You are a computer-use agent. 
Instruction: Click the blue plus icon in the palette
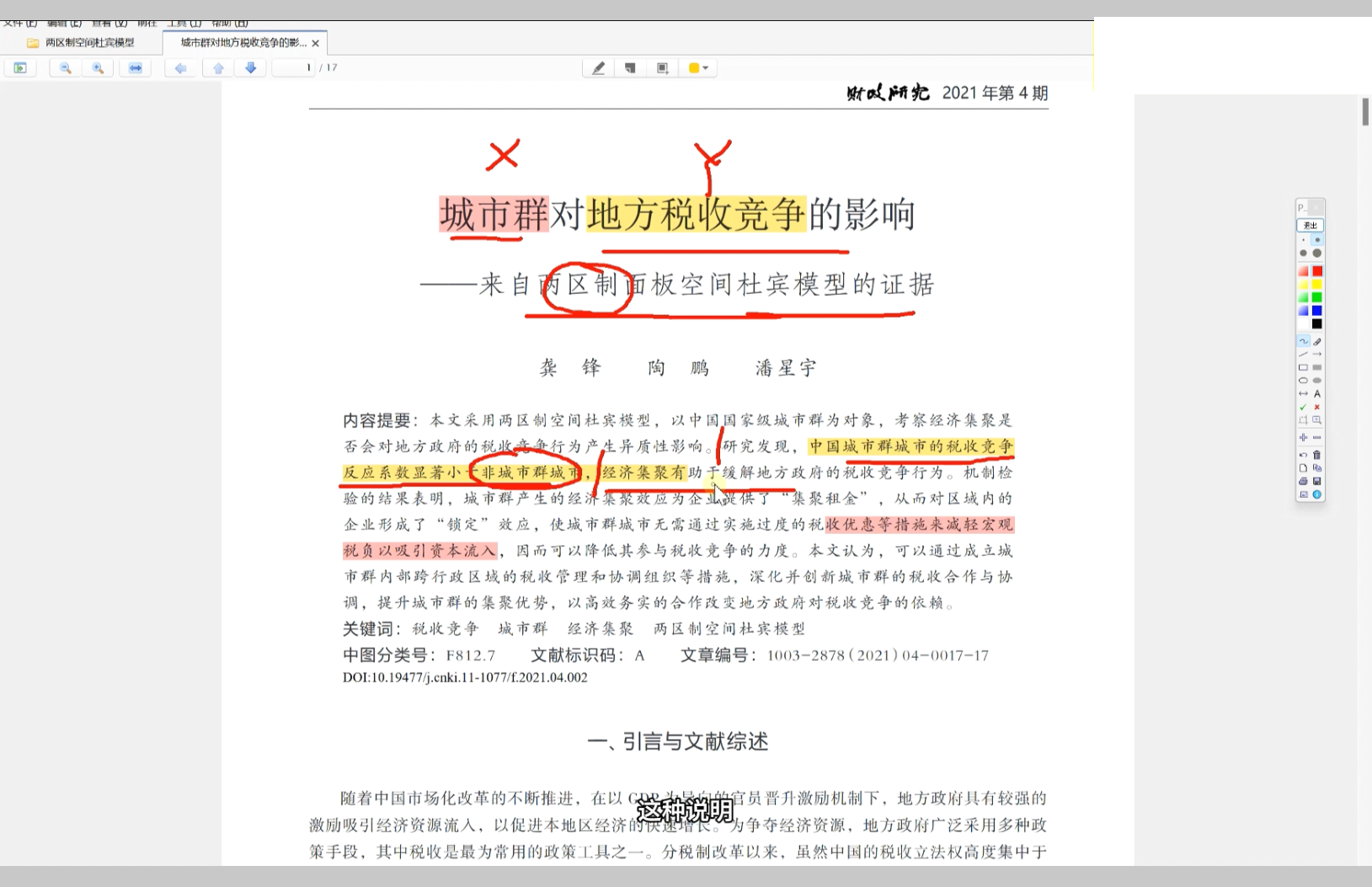point(1303,437)
